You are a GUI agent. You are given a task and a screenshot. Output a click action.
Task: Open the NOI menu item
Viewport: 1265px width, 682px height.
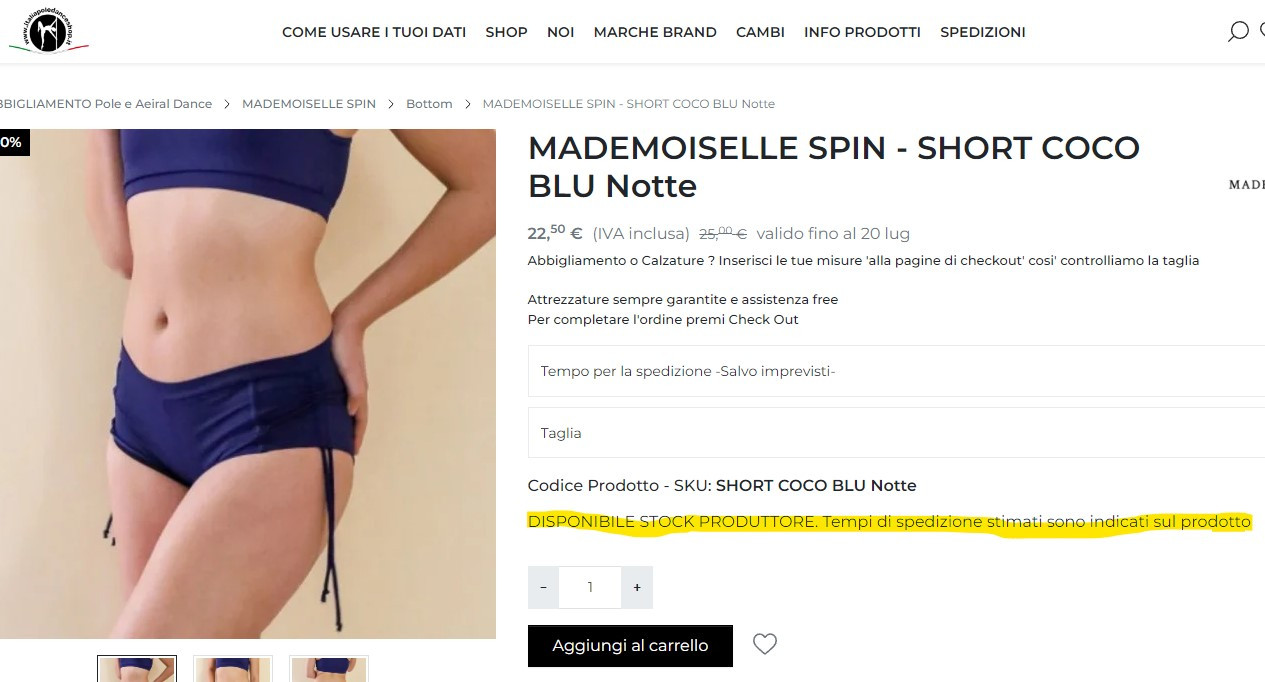[560, 32]
